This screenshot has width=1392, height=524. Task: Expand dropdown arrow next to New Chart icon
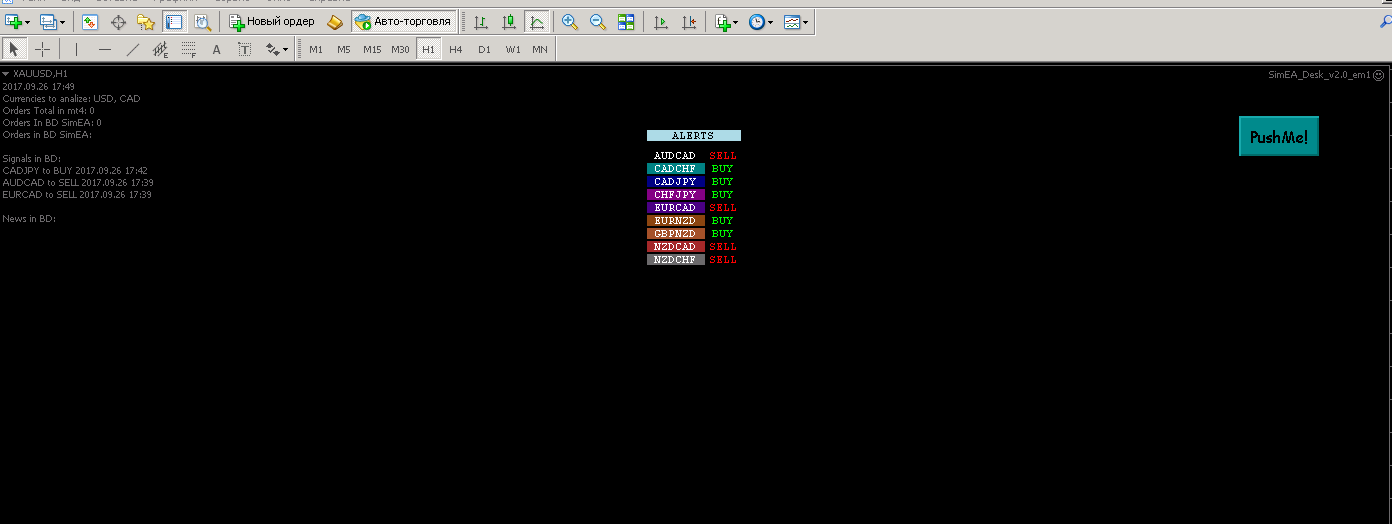pyautogui.click(x=27, y=22)
